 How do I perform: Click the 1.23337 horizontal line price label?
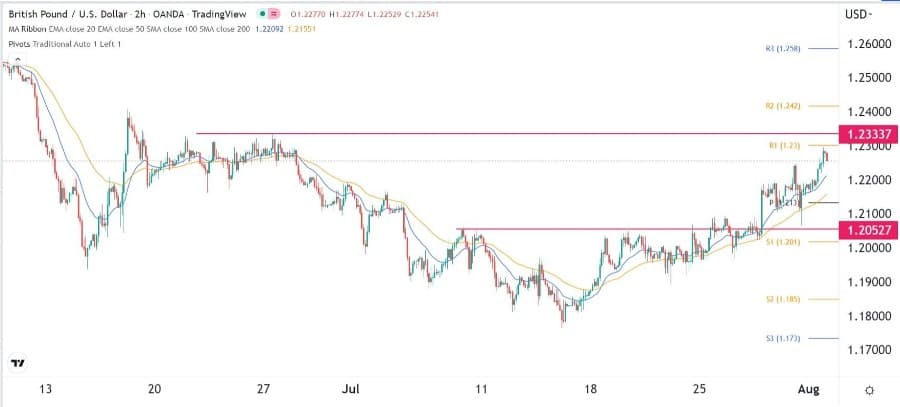(868, 134)
